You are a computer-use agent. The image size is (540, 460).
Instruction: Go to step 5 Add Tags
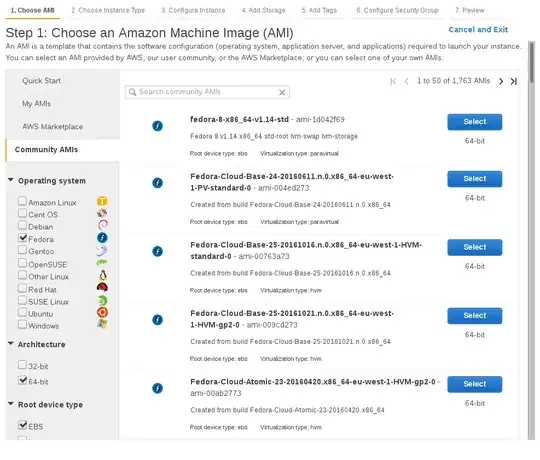[x=319, y=10]
